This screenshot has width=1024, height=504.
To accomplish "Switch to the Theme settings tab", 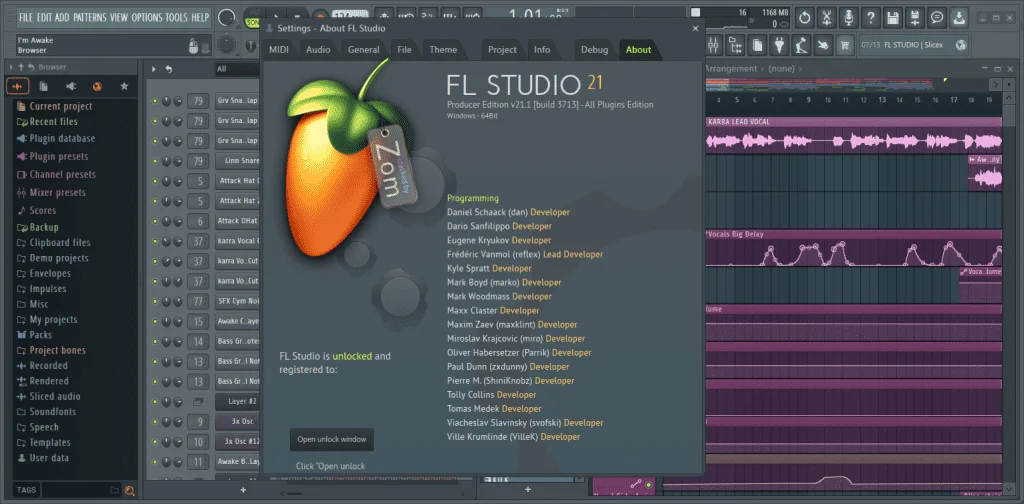I will [x=443, y=50].
